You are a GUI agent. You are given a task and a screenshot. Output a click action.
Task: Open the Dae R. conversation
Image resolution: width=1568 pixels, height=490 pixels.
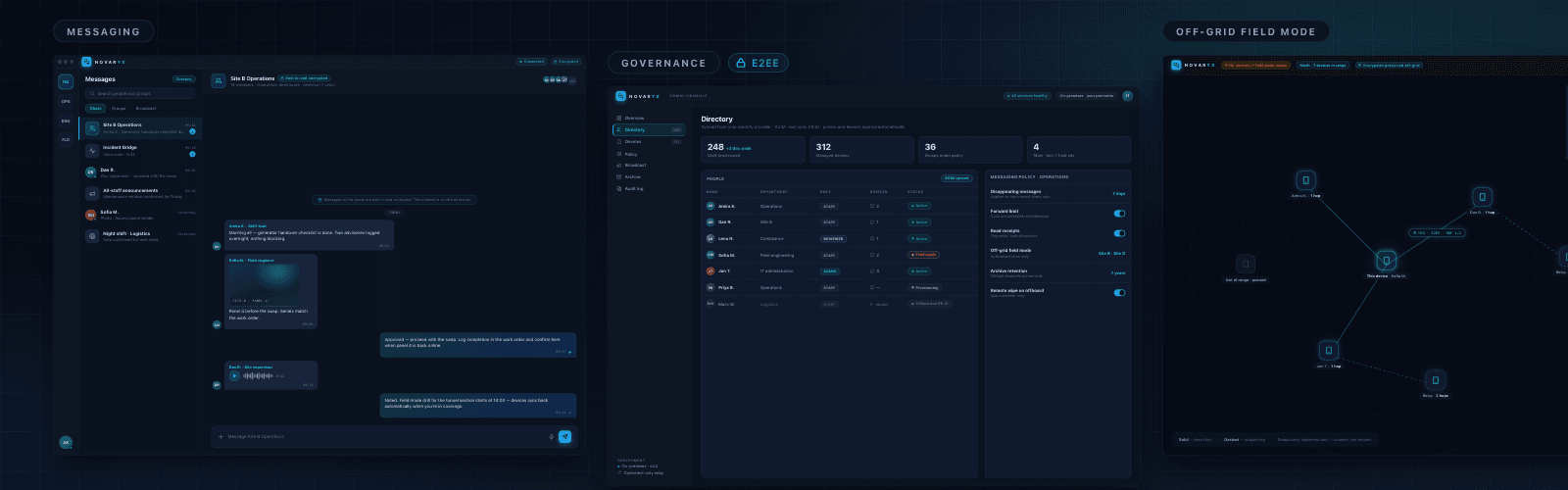[x=140, y=172]
